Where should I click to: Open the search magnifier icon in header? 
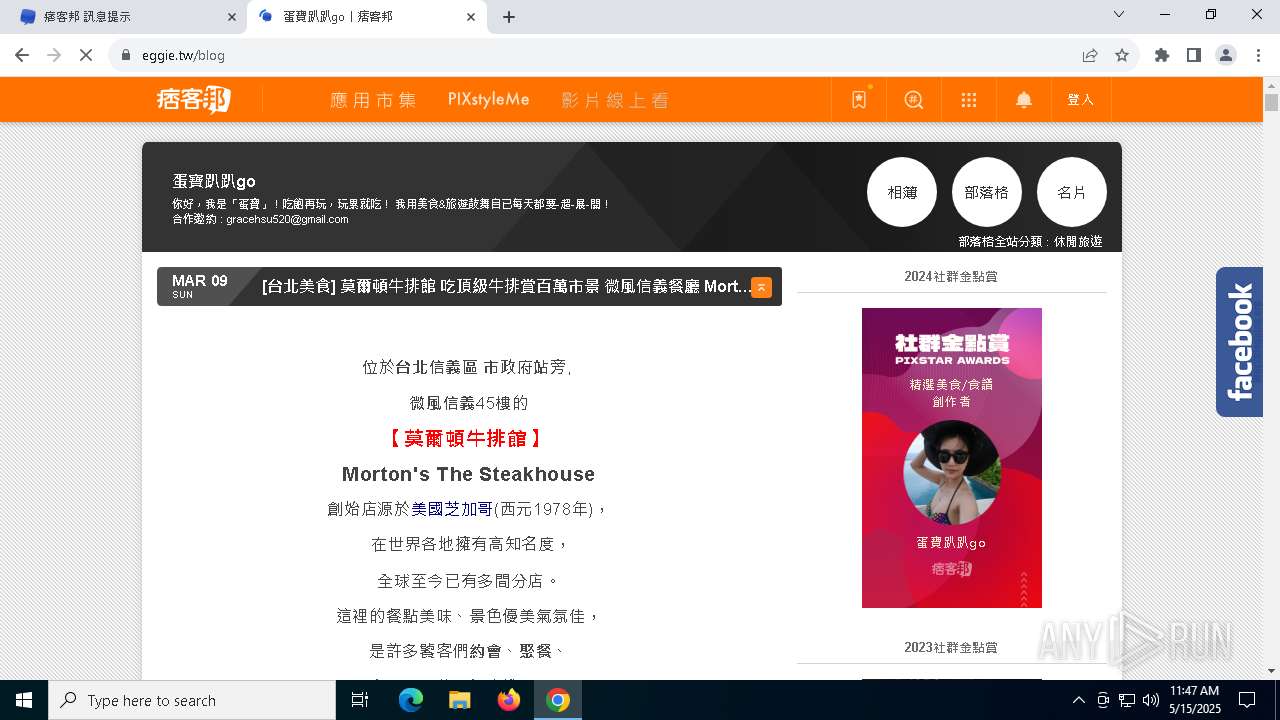pos(914,100)
